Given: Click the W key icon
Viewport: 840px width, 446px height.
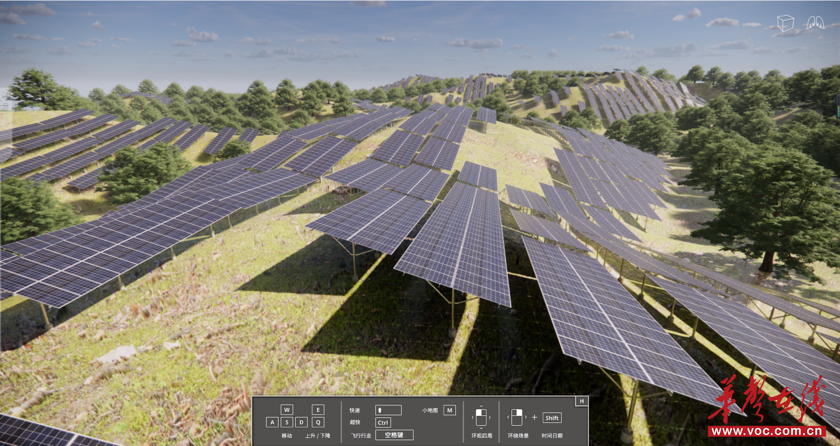Looking at the screenshot, I should coord(287,409).
